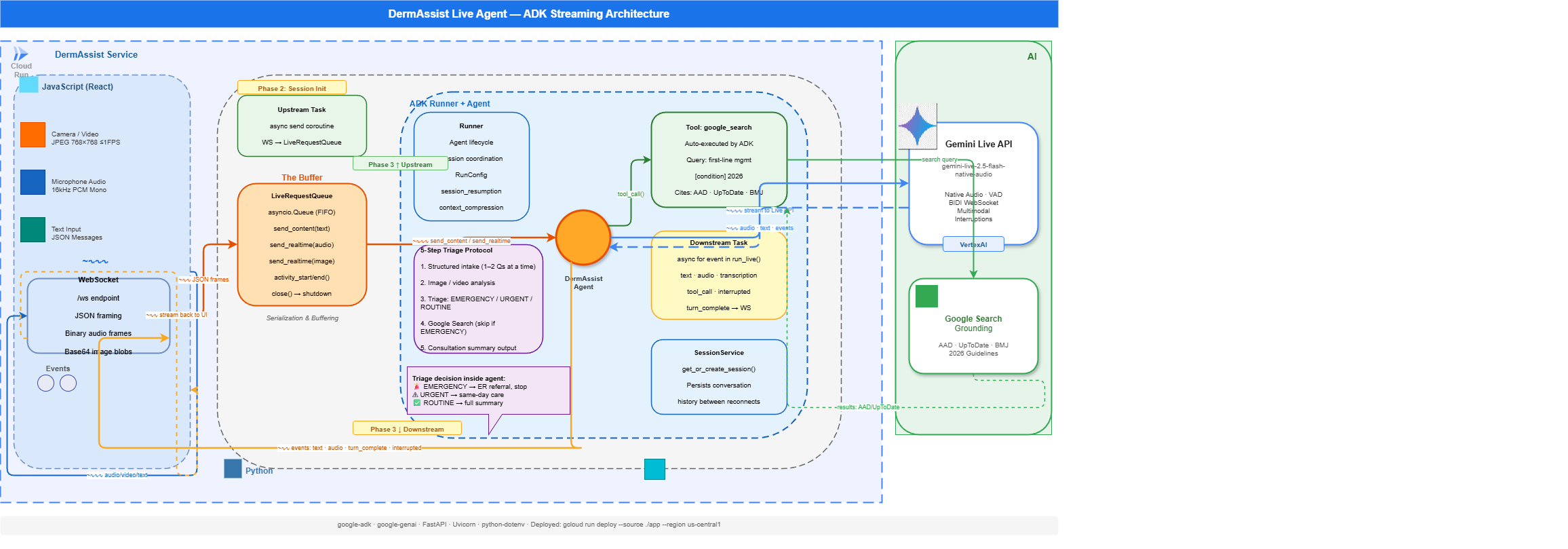
Task: Click the Gemini Live API title
Action: point(979,144)
